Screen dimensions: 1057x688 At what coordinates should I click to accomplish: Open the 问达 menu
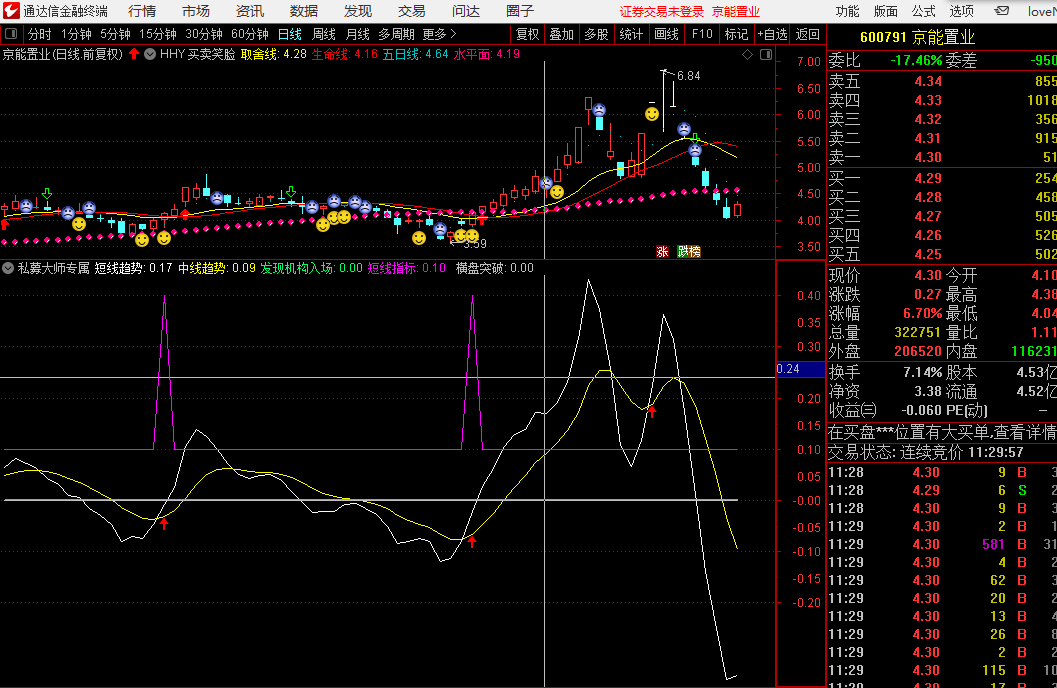[465, 11]
